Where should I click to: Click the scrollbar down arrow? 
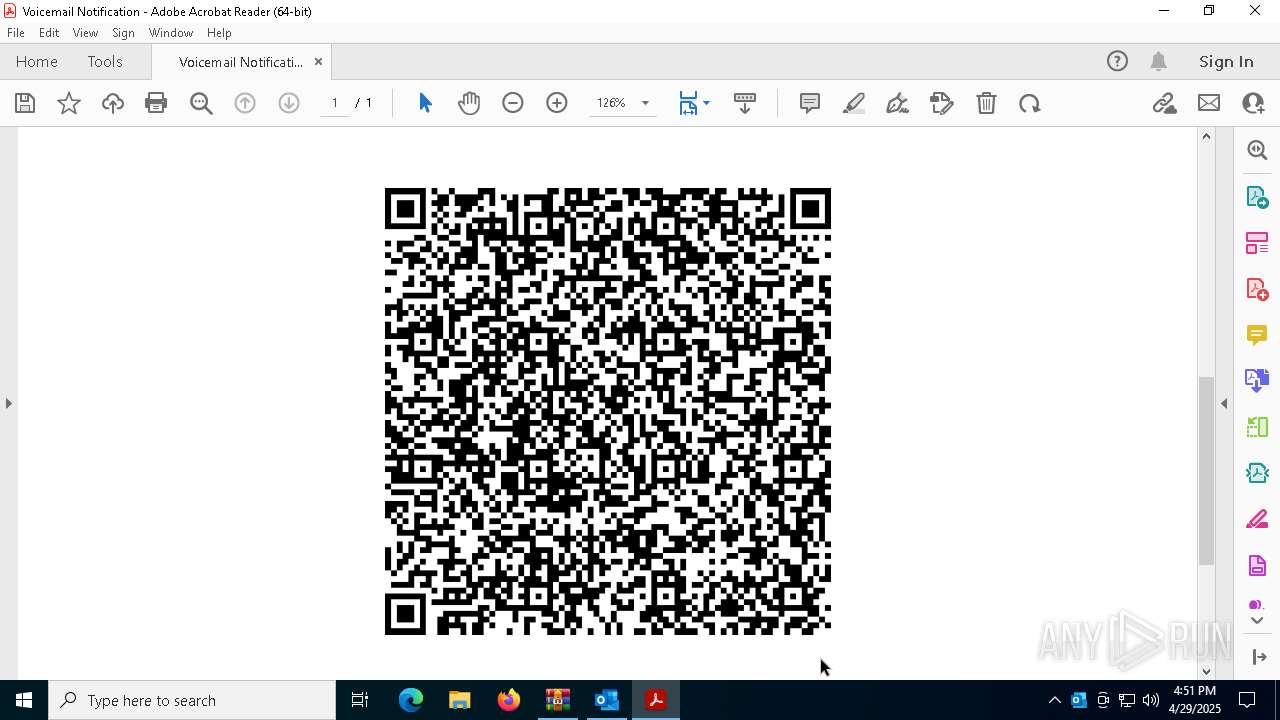(1206, 671)
